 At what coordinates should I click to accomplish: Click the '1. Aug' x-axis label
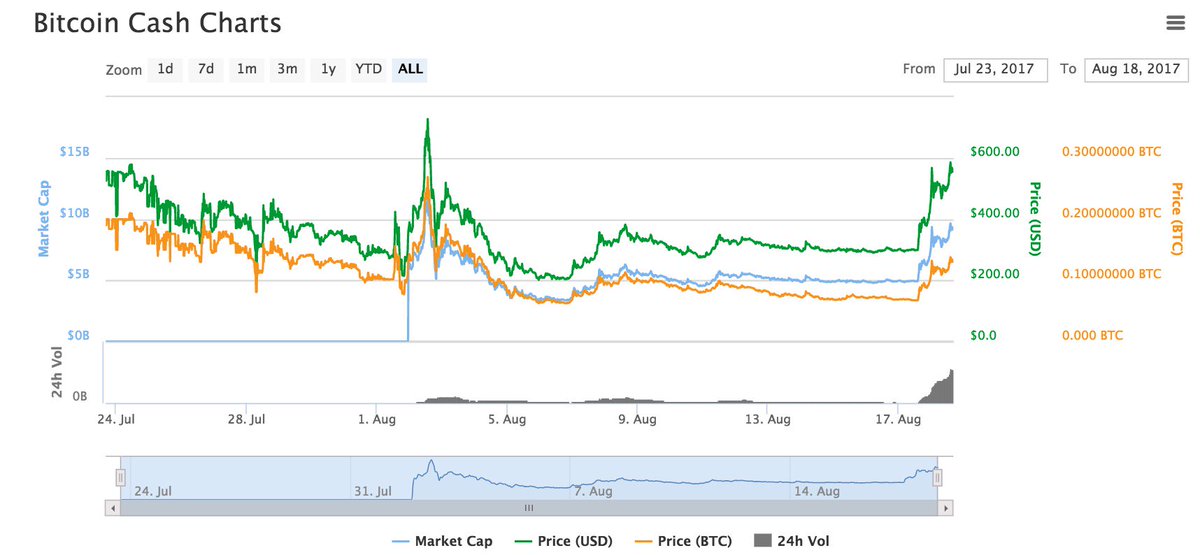pos(376,418)
